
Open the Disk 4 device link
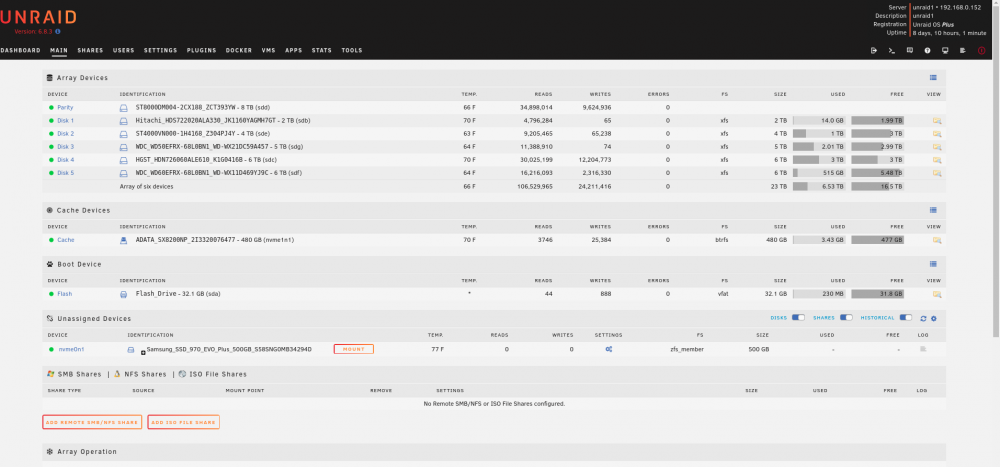[x=66, y=160]
